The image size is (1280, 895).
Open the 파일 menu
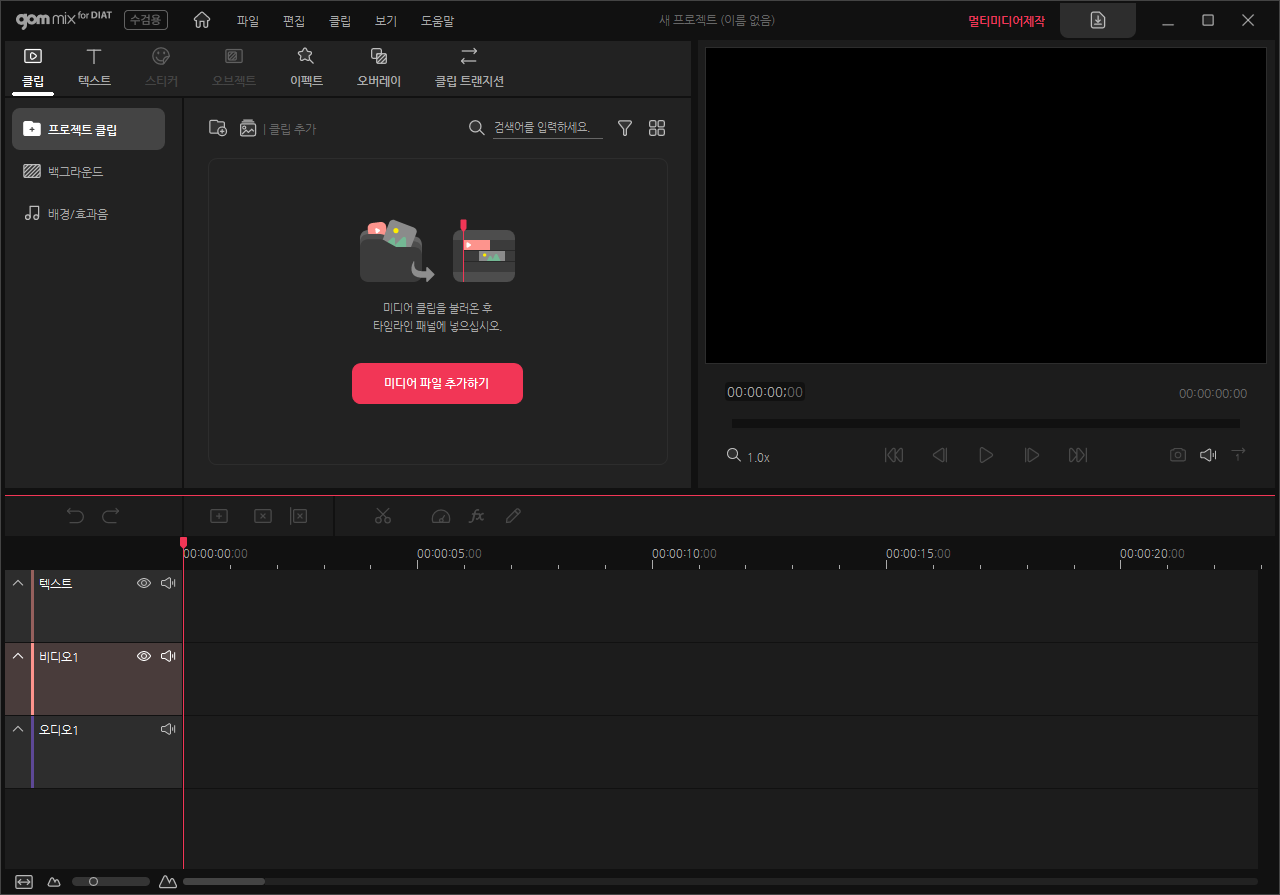[x=247, y=21]
